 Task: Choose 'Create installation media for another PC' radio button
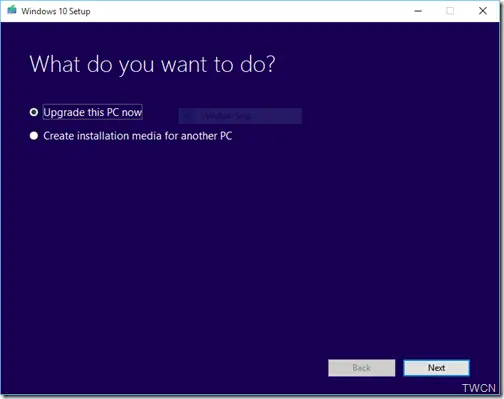click(x=34, y=136)
